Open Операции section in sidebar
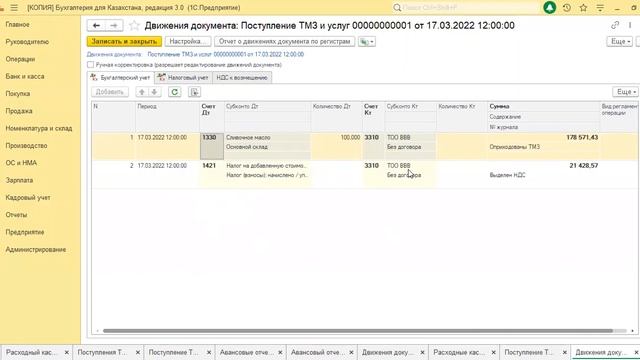This screenshot has width=640, height=360. point(20,59)
